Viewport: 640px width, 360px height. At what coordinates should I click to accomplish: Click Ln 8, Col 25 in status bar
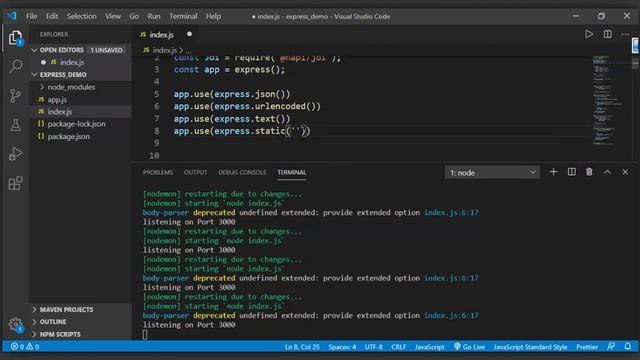point(302,347)
